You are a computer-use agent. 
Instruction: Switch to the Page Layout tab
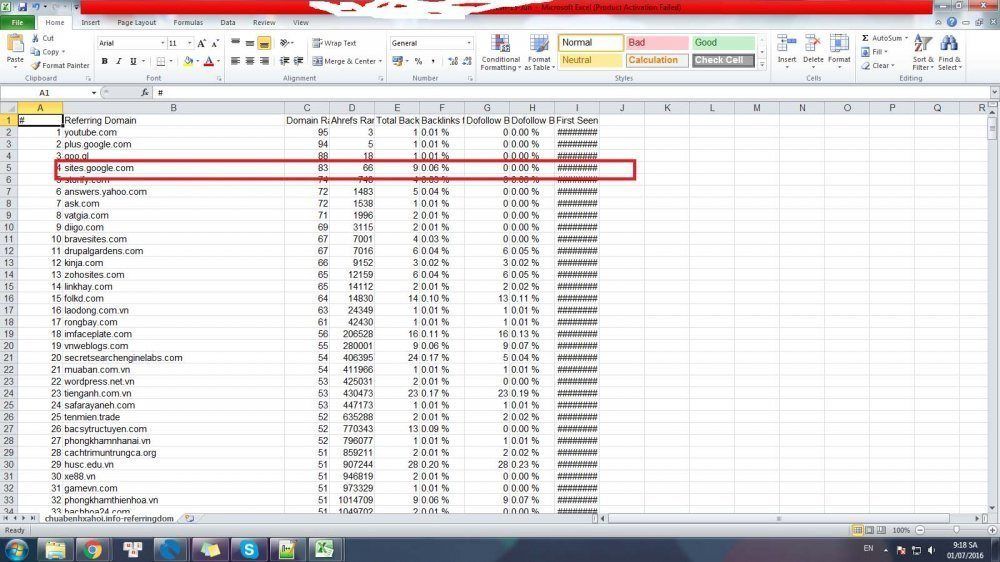tap(136, 22)
